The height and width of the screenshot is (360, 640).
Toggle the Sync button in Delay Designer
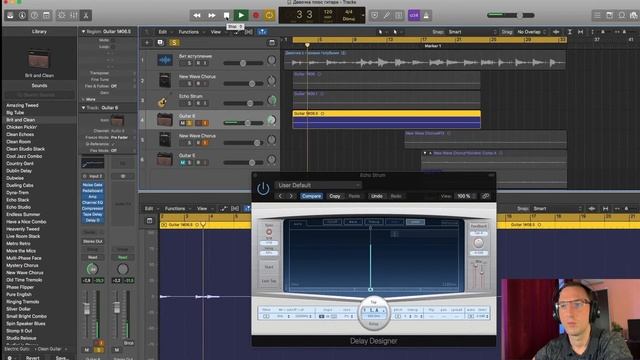tap(269, 232)
